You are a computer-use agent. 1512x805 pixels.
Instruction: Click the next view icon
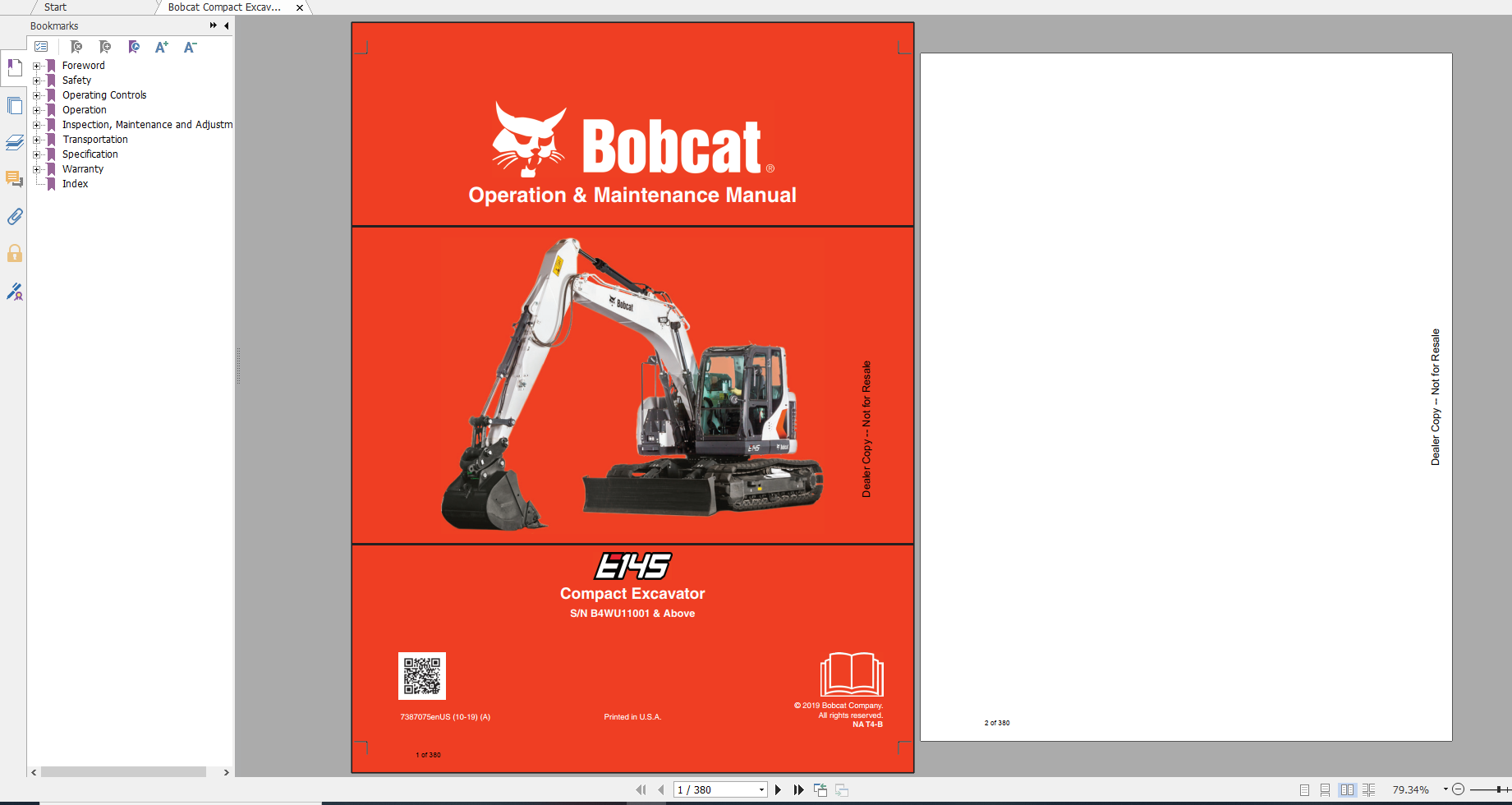[842, 789]
